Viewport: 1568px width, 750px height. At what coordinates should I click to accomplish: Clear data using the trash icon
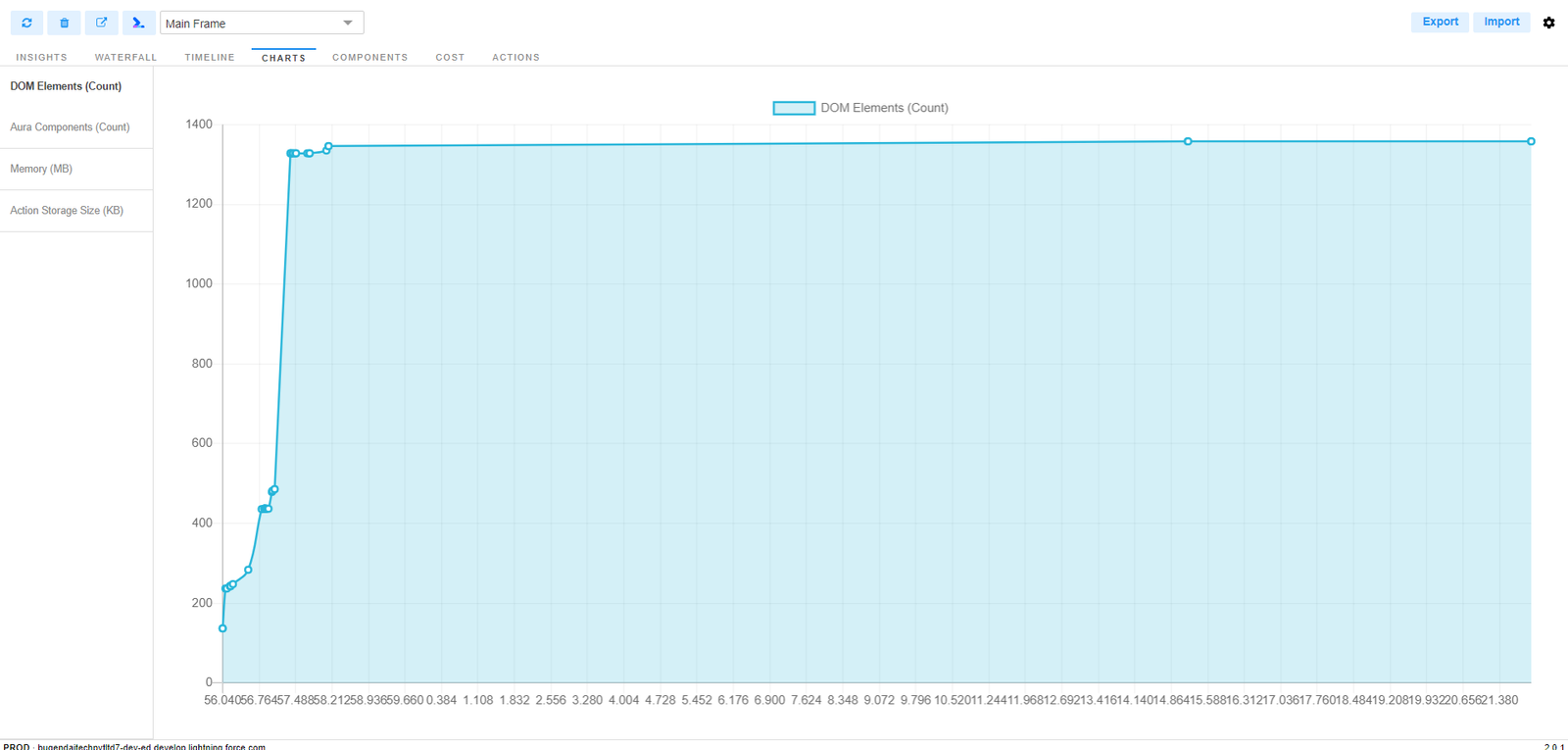(64, 22)
